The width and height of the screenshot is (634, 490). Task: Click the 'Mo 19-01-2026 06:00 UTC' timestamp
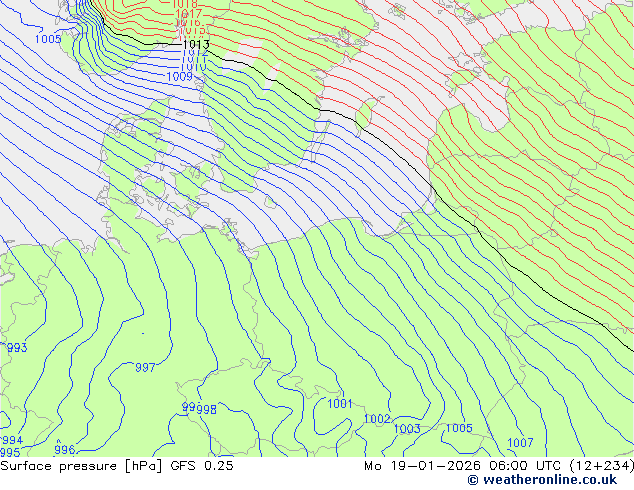(x=464, y=466)
